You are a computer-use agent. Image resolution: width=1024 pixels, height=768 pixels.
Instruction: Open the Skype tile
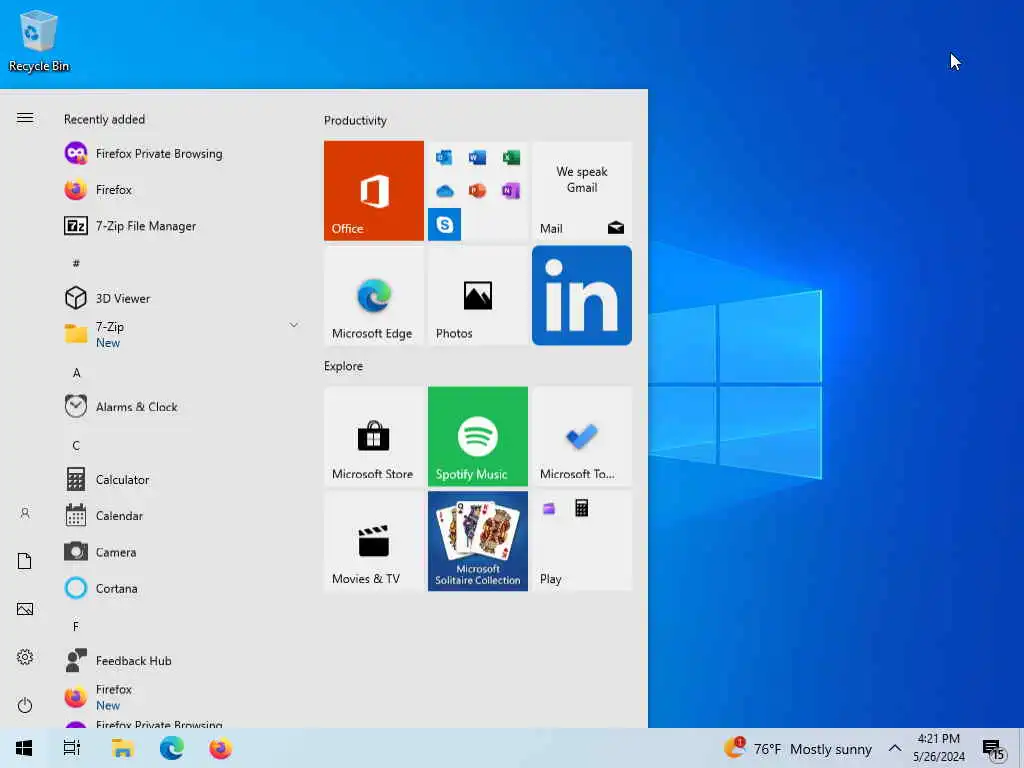(445, 225)
